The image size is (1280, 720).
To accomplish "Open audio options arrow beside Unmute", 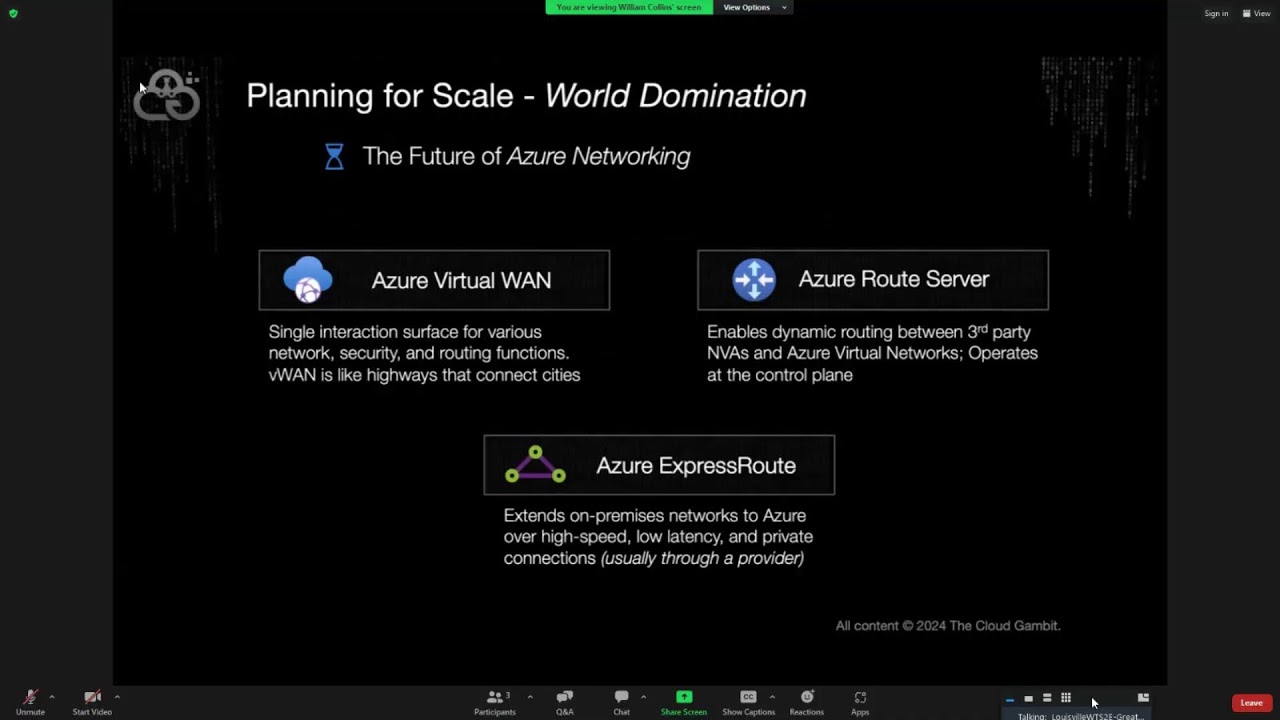I will [x=52, y=697].
